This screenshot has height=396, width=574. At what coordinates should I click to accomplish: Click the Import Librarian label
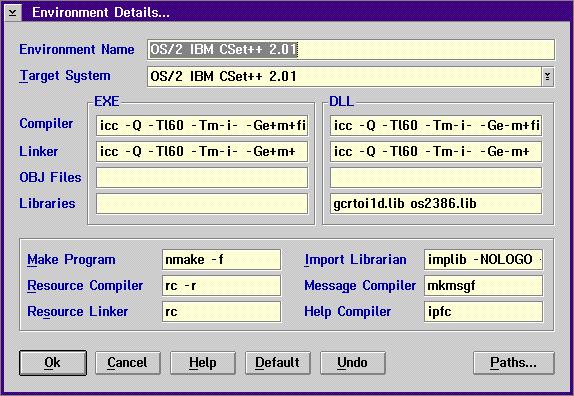pyautogui.click(x=355, y=259)
